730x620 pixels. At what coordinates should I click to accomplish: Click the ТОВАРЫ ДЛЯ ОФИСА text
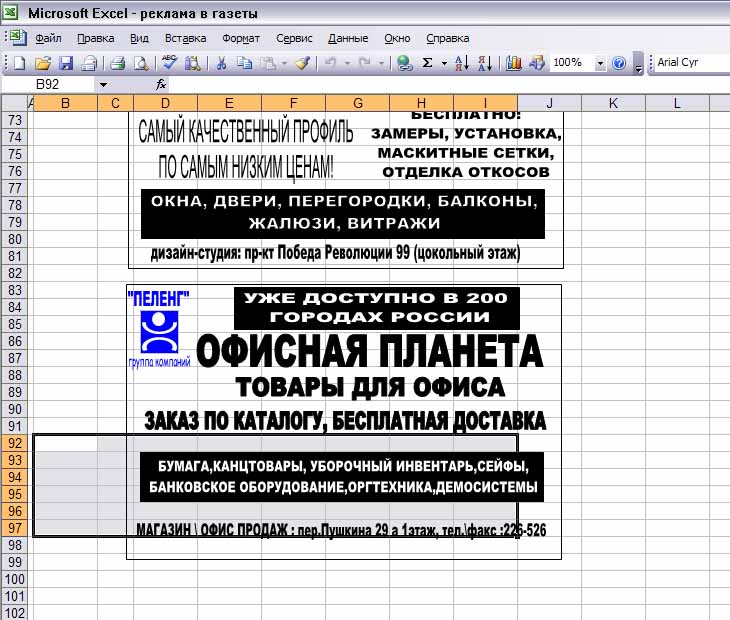370,387
